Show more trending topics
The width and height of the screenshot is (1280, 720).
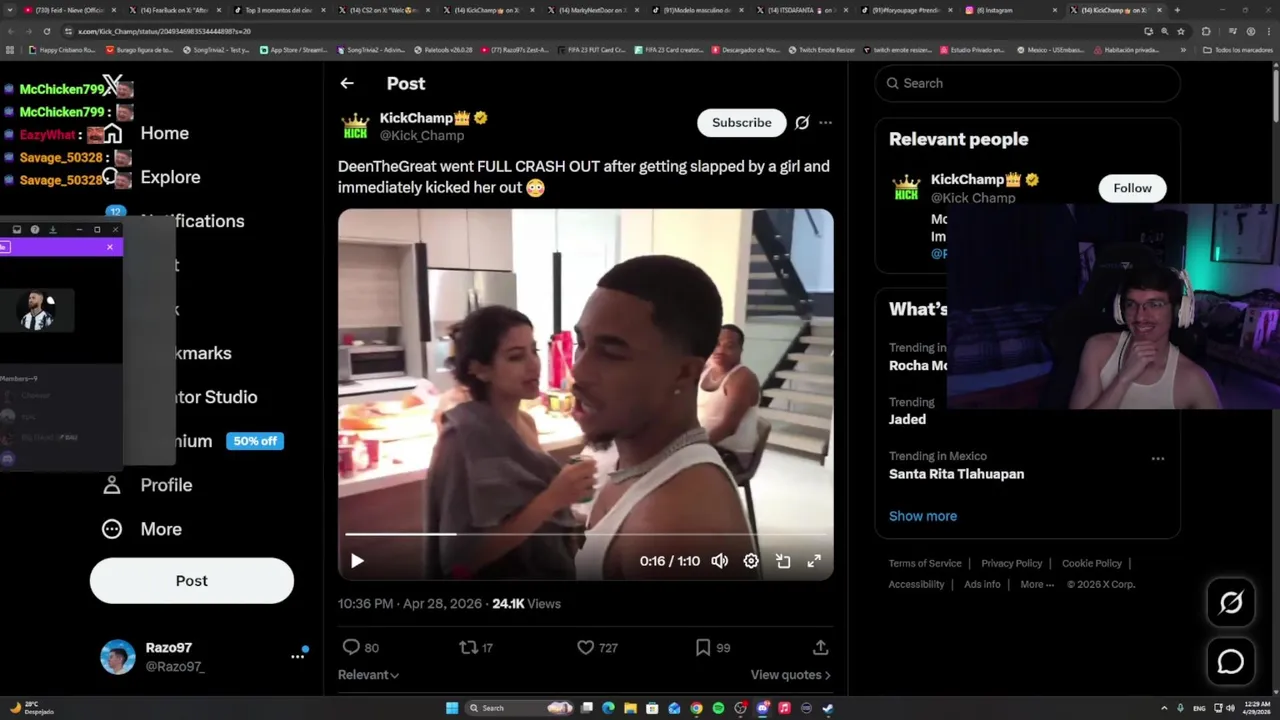(923, 516)
